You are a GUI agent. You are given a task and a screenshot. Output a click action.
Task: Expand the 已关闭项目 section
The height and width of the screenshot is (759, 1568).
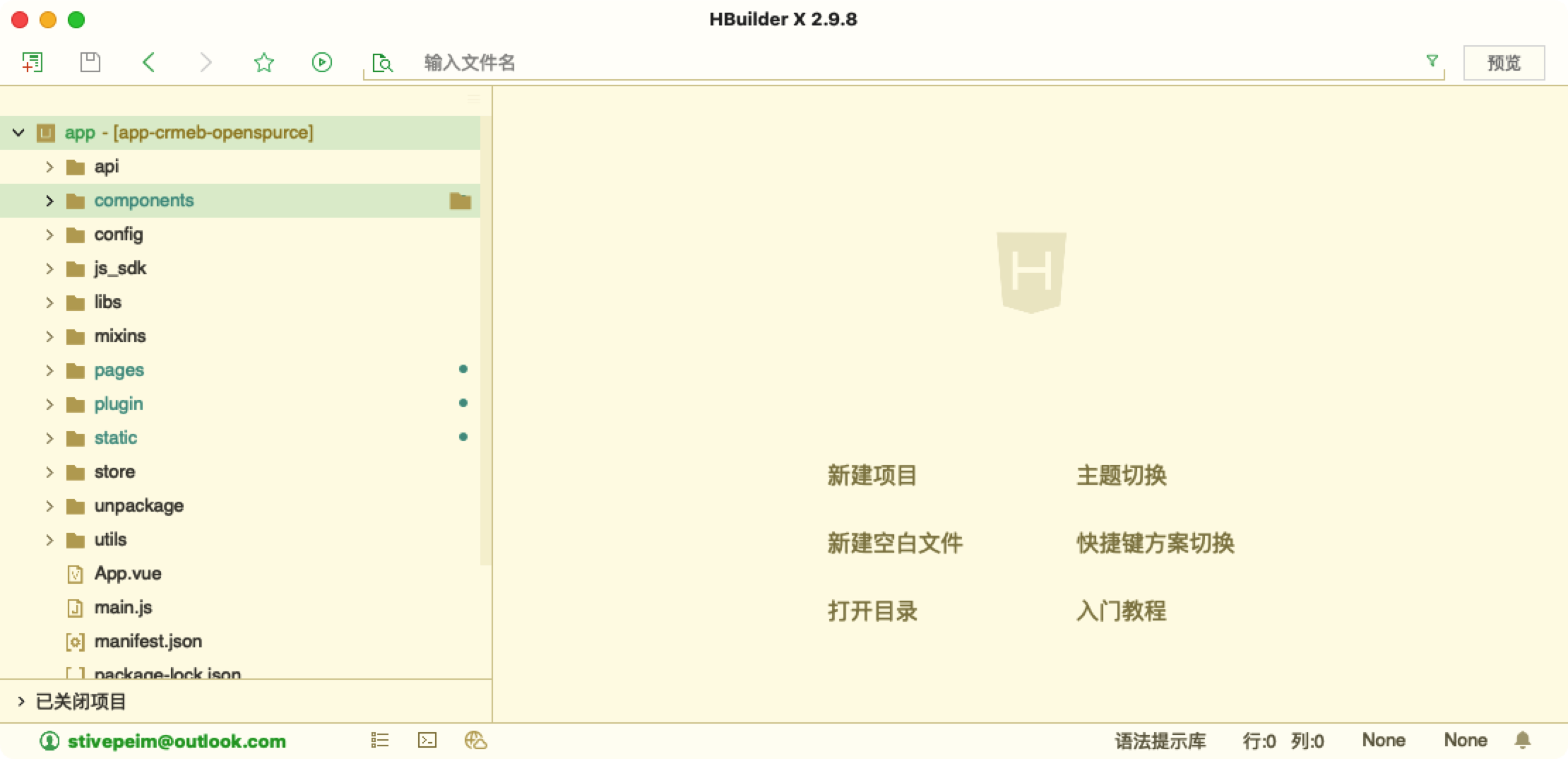pos(21,701)
